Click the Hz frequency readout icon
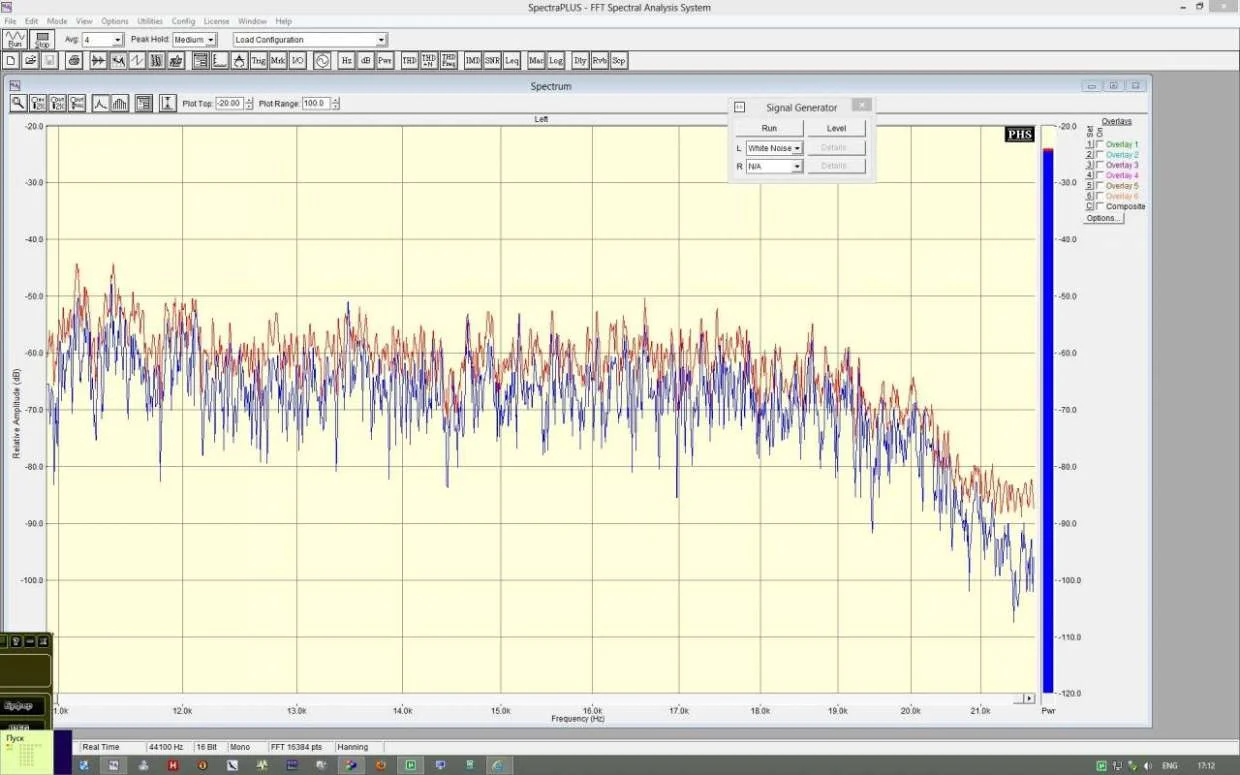 tap(346, 61)
